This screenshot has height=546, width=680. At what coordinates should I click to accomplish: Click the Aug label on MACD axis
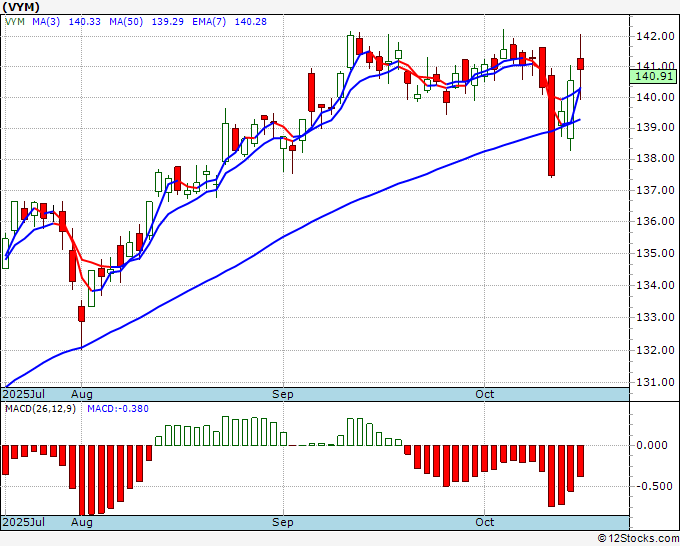coord(82,522)
